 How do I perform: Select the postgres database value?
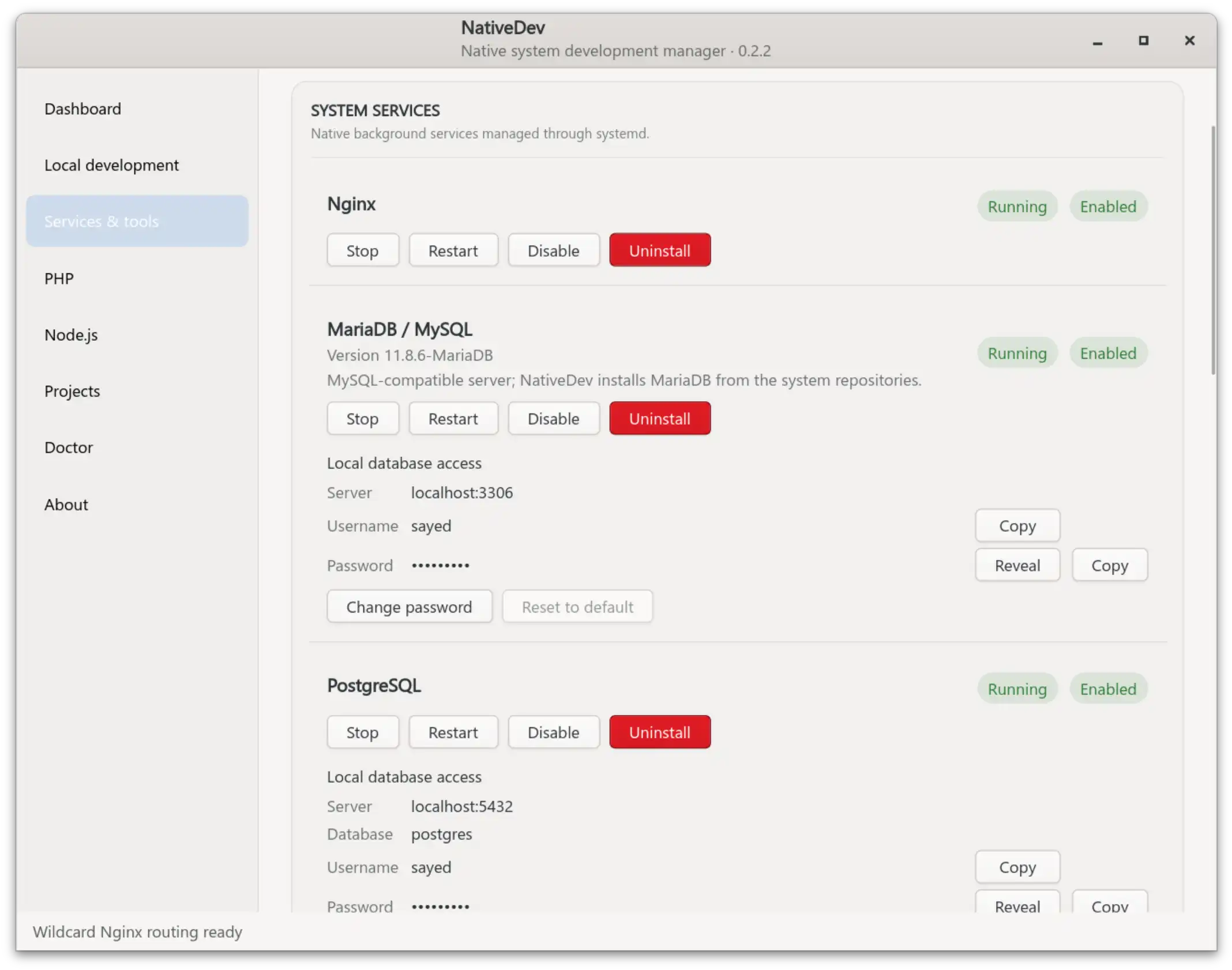[x=442, y=834]
